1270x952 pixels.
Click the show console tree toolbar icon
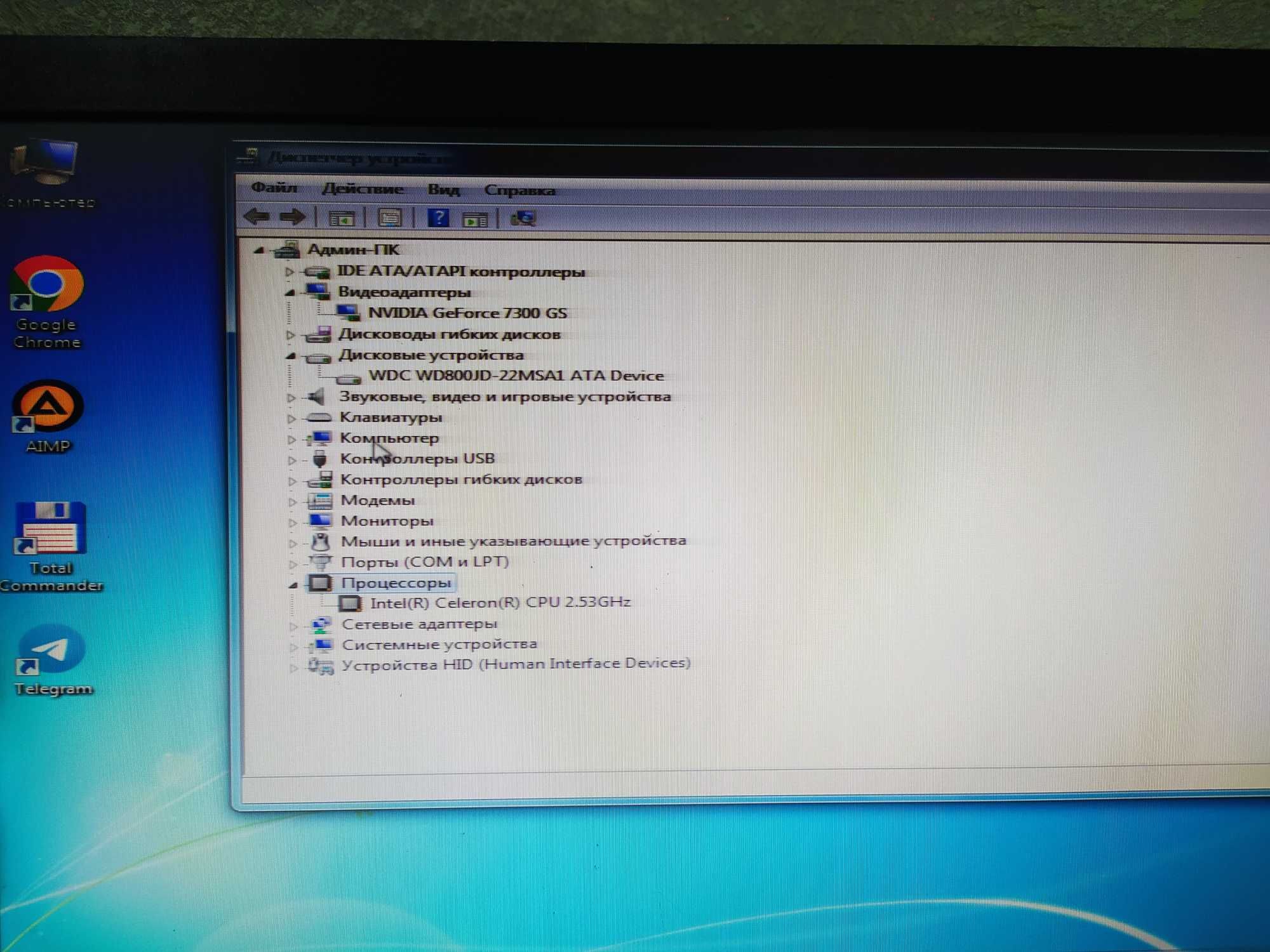342,218
